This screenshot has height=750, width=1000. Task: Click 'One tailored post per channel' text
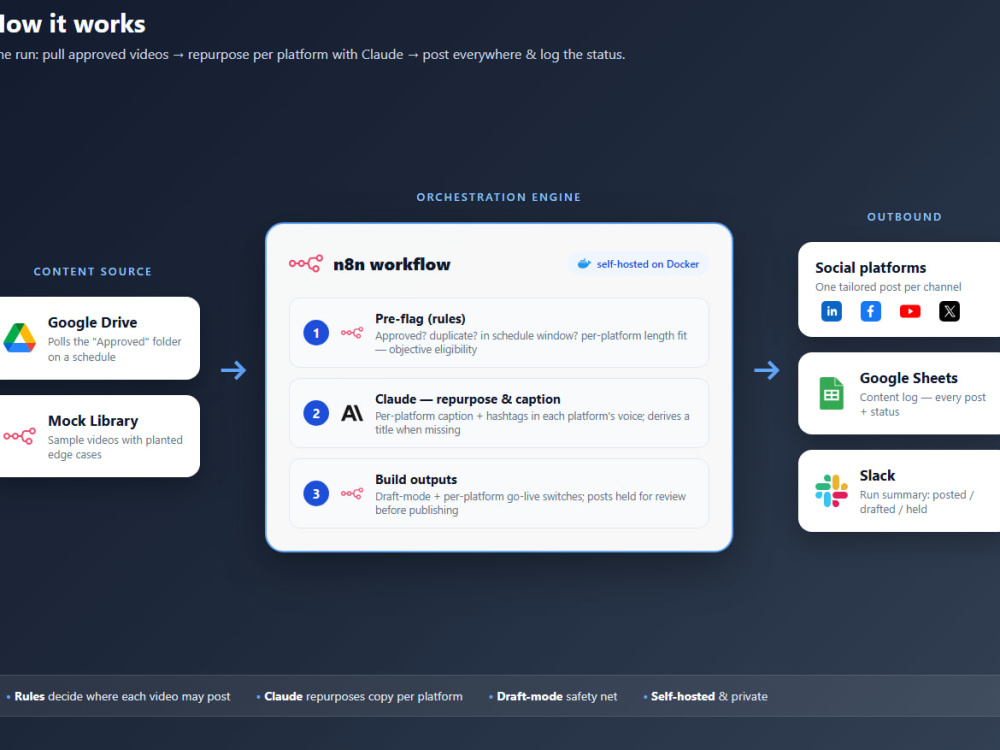pyautogui.click(x=888, y=287)
